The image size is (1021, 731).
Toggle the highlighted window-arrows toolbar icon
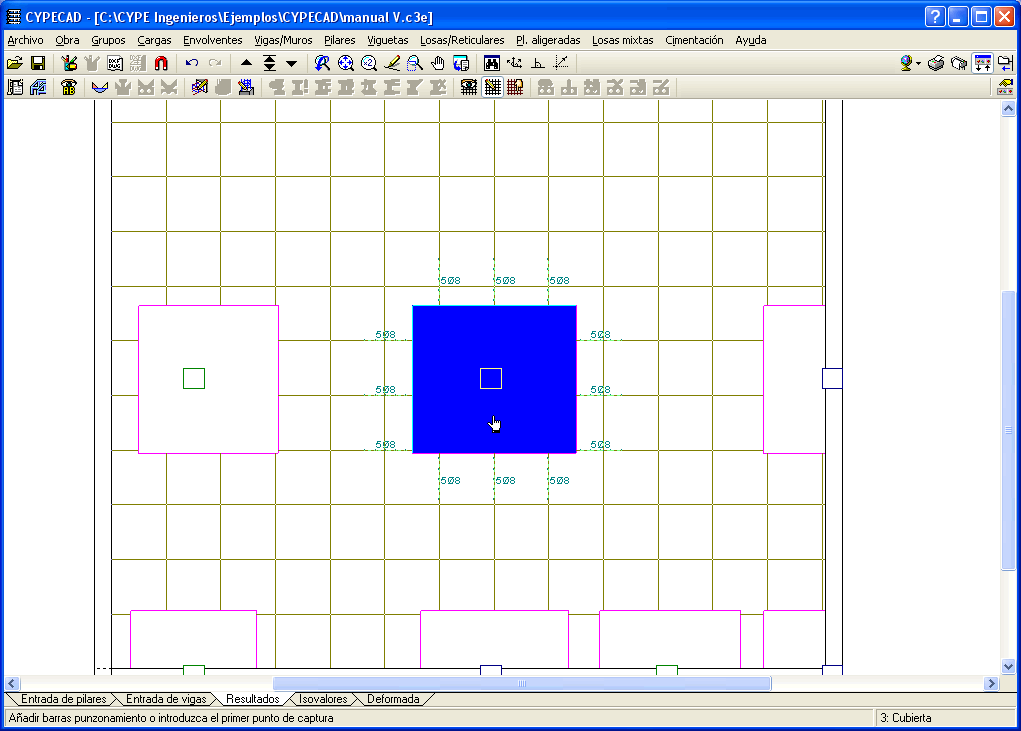point(983,63)
